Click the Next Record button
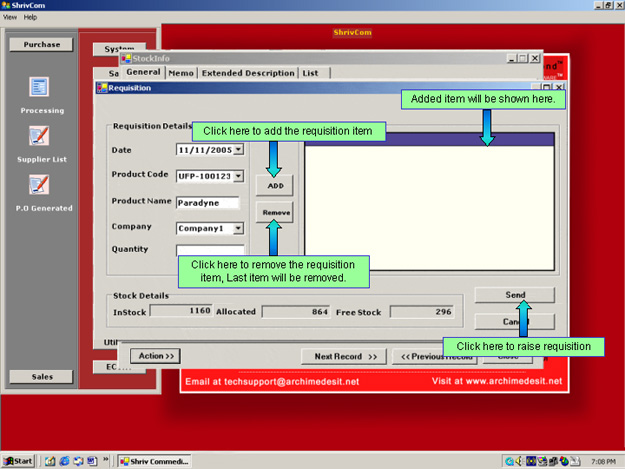 pyautogui.click(x=344, y=356)
